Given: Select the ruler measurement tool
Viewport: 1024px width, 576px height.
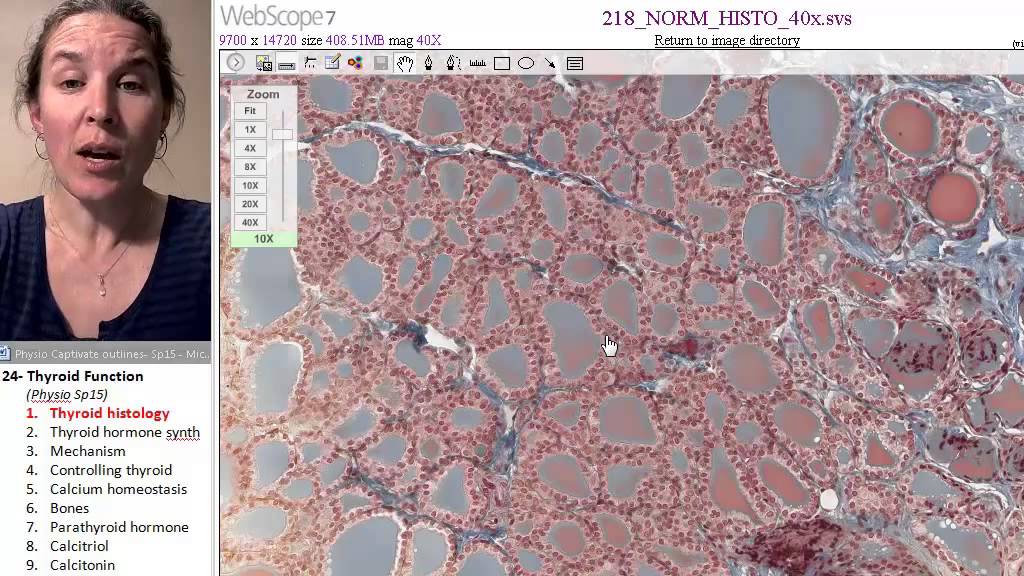Looking at the screenshot, I should point(477,63).
